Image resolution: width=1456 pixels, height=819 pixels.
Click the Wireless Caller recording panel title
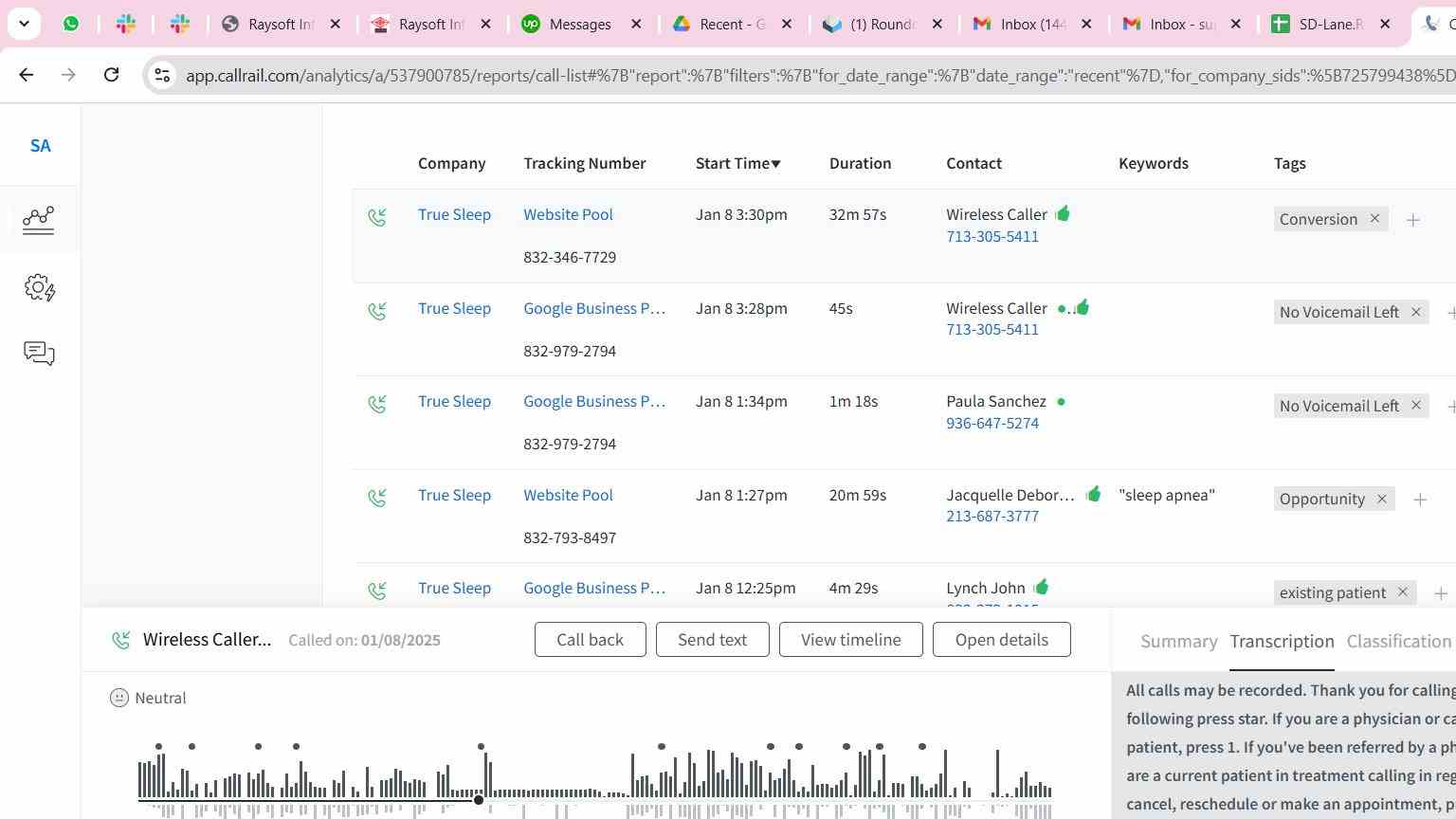point(207,640)
